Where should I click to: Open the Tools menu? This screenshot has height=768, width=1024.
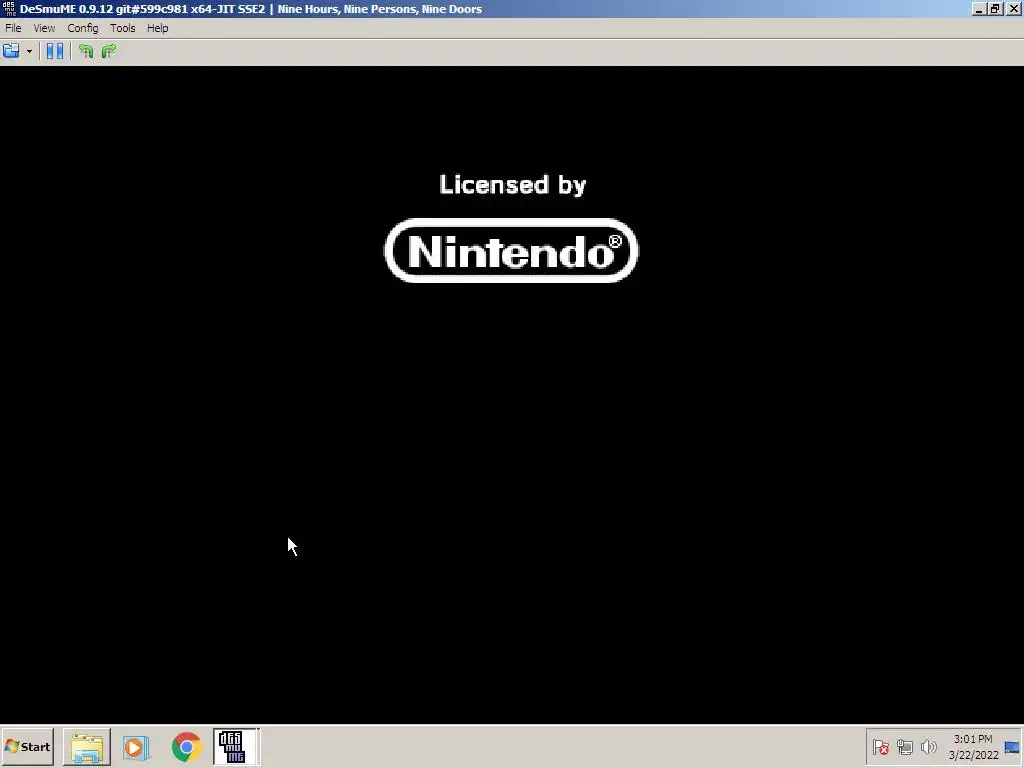(x=123, y=28)
